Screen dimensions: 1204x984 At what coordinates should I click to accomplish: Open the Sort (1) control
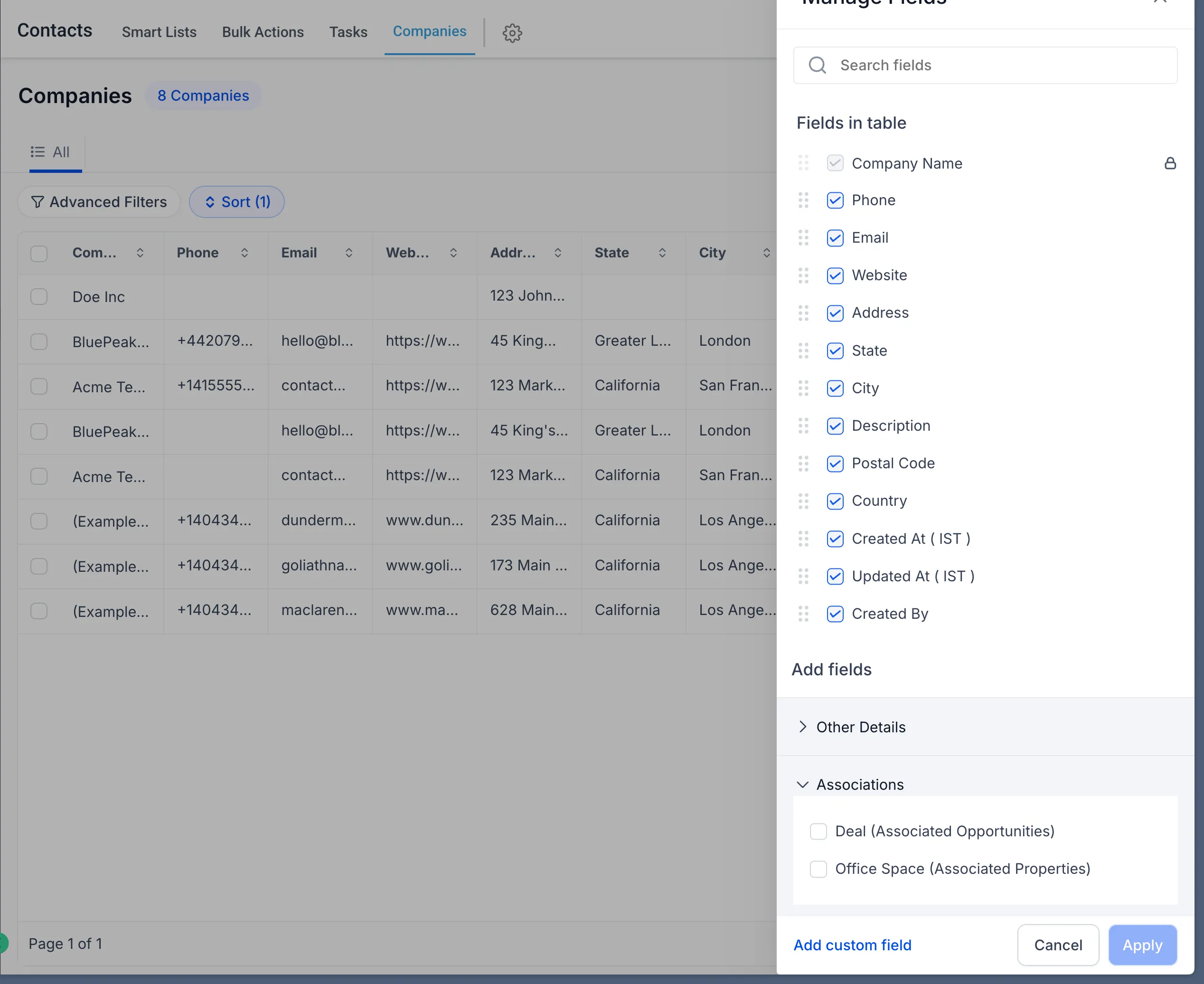[x=237, y=202]
